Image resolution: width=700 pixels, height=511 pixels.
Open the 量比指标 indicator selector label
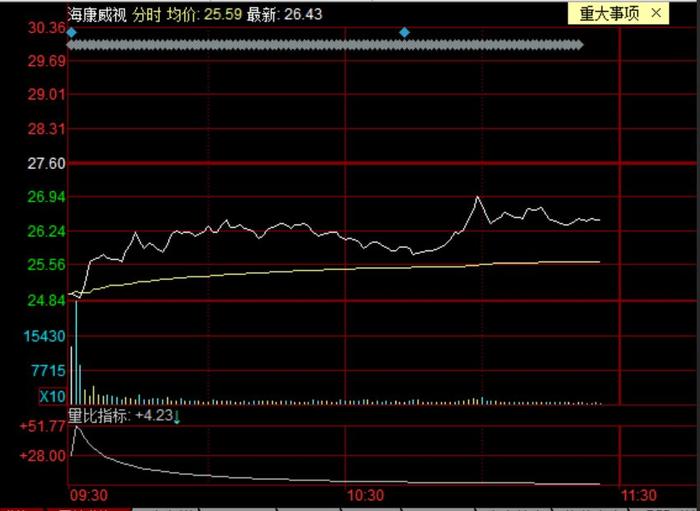99,416
